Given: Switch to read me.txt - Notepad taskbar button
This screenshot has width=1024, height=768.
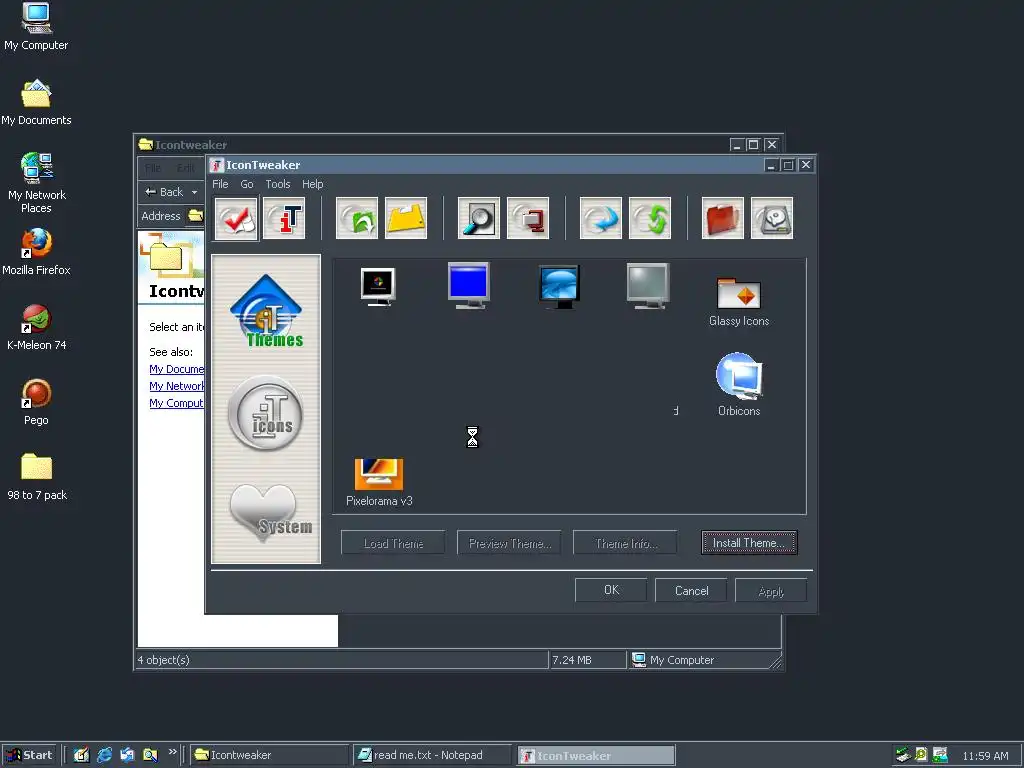Looking at the screenshot, I should click(x=432, y=755).
